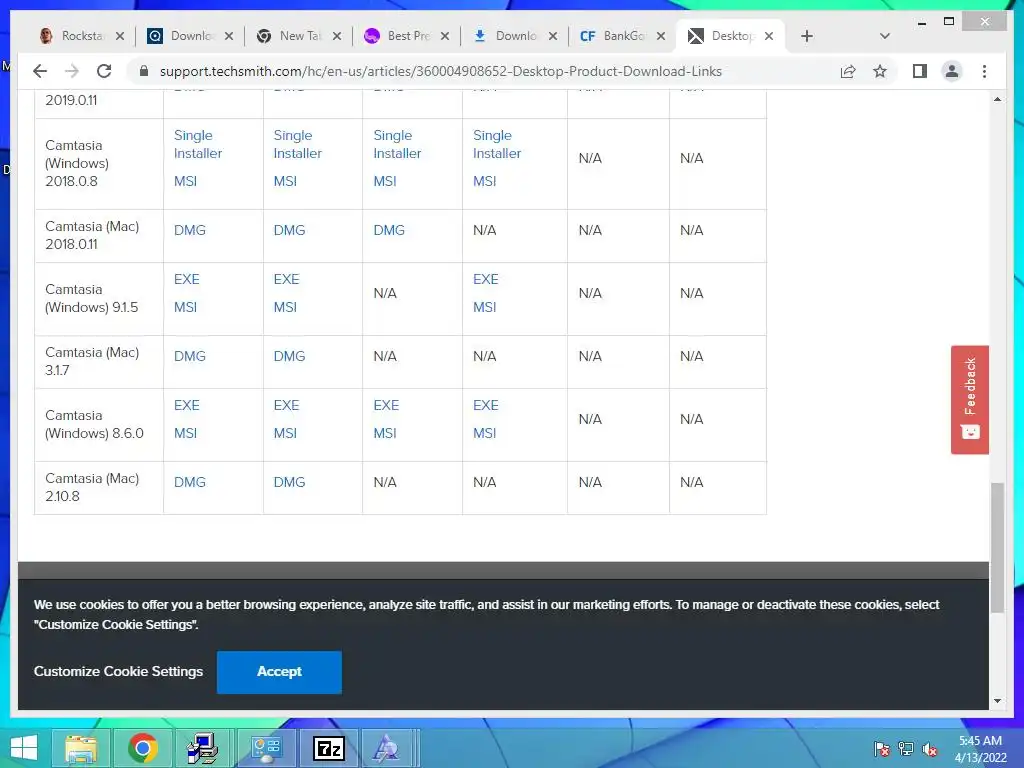The height and width of the screenshot is (768, 1024).
Task: Click the Camtasia (Windows) 8.6.0 row label
Action: tap(94, 424)
